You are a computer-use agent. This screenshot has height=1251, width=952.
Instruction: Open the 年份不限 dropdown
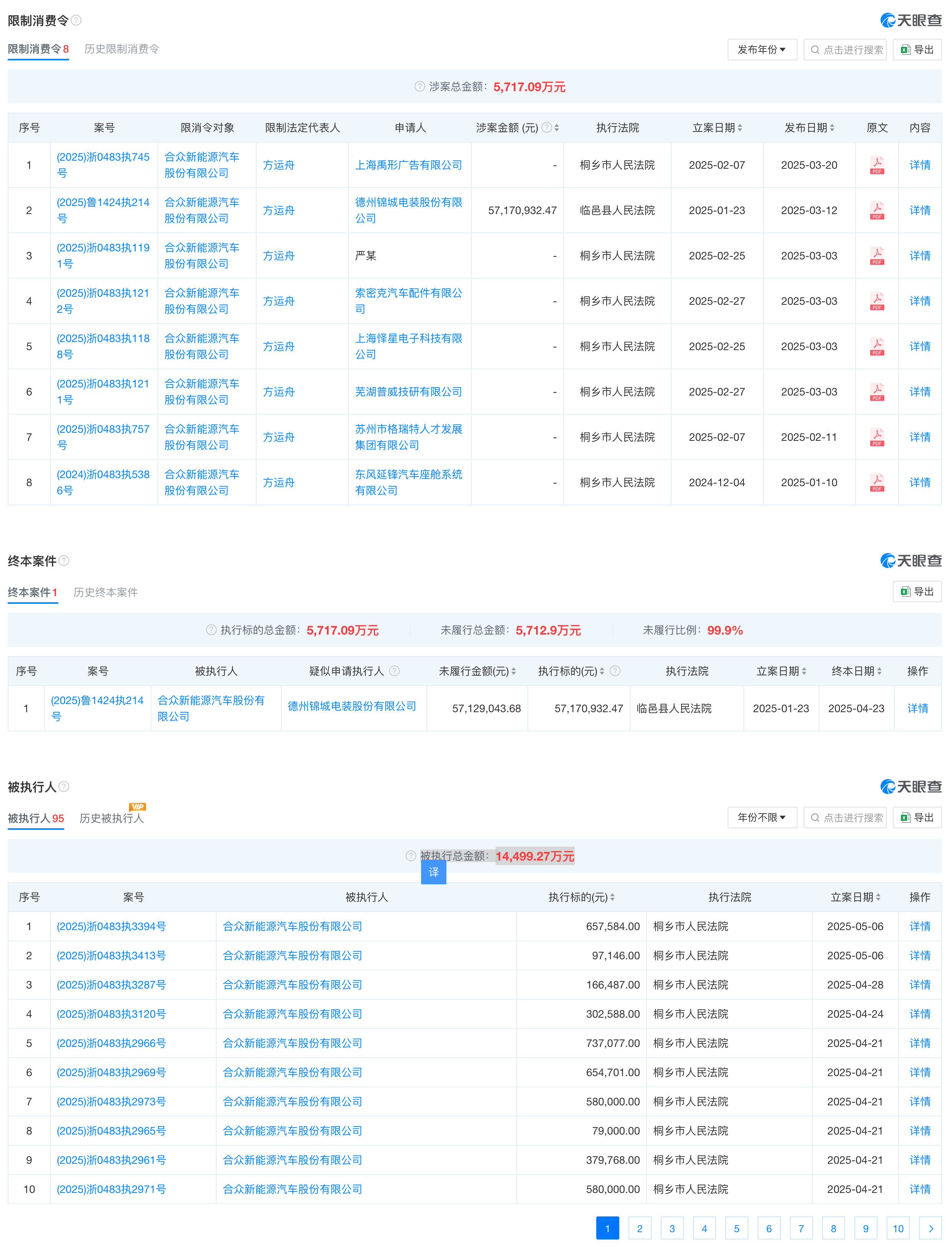pos(761,817)
